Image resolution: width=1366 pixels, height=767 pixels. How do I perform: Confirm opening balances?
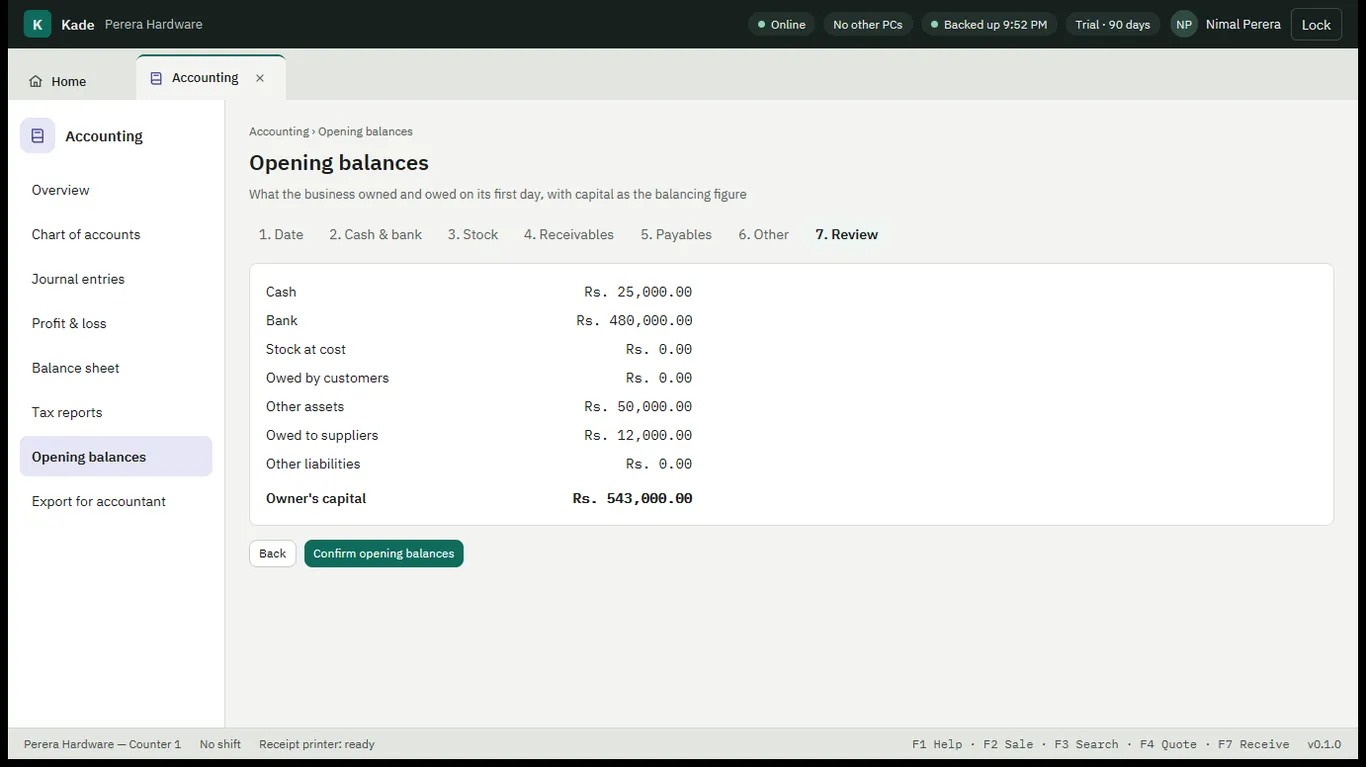384,554
